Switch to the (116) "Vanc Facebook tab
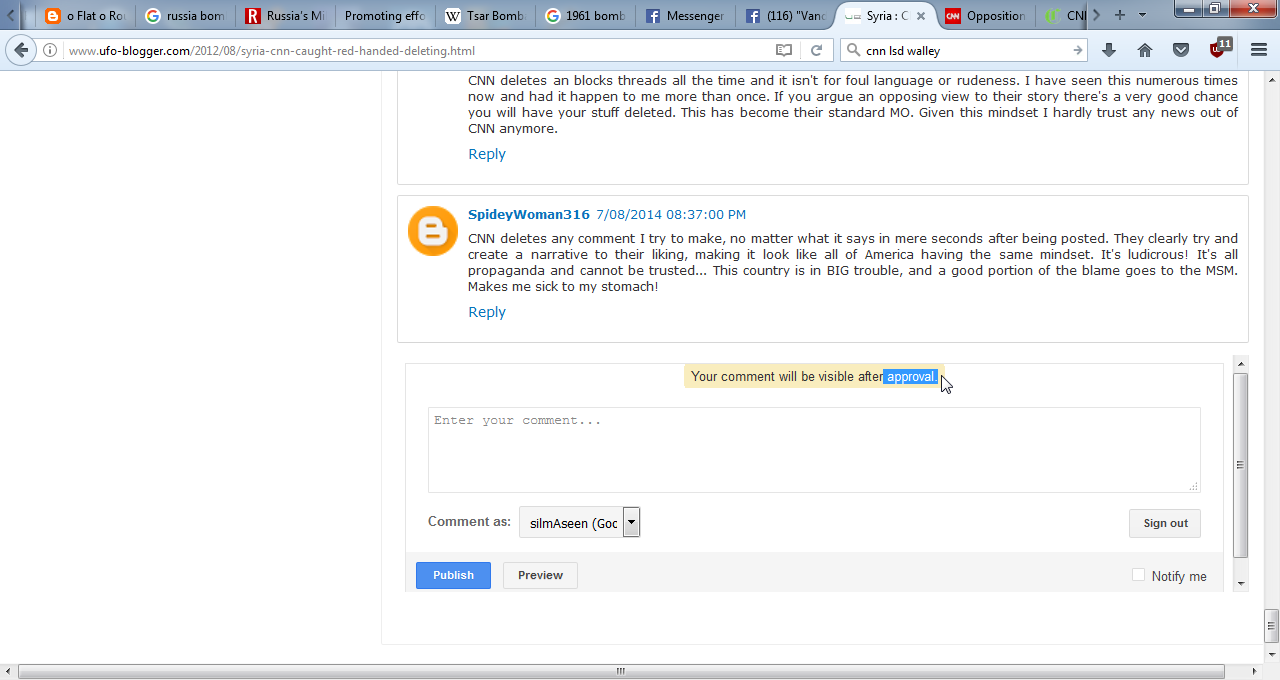1280x680 pixels. coord(784,16)
